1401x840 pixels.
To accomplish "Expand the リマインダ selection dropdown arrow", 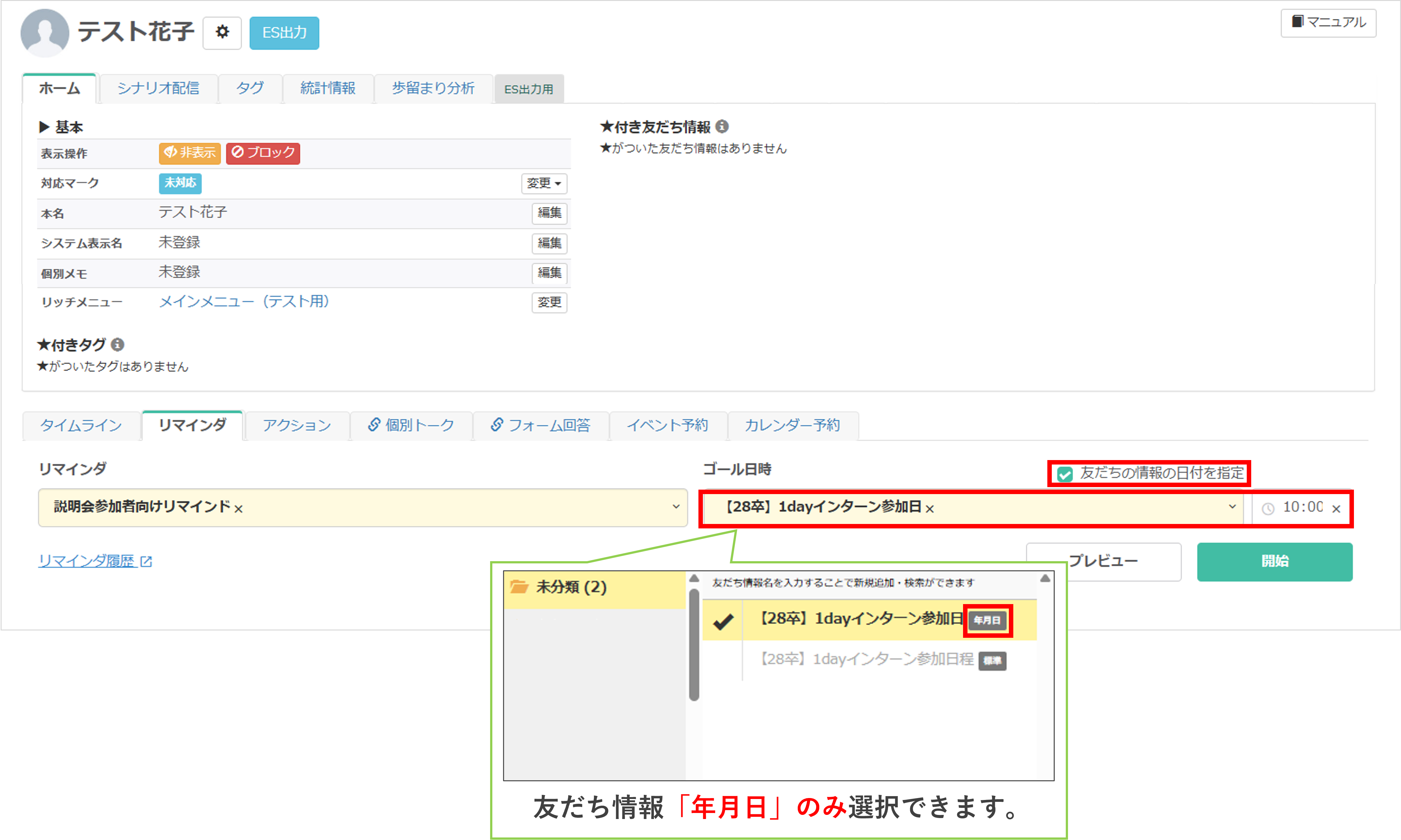I will [676, 506].
